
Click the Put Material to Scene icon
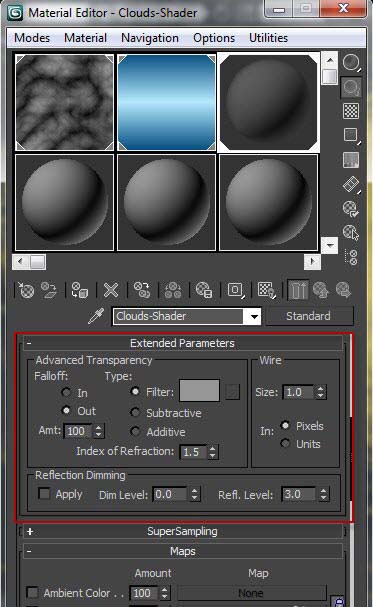[x=49, y=290]
